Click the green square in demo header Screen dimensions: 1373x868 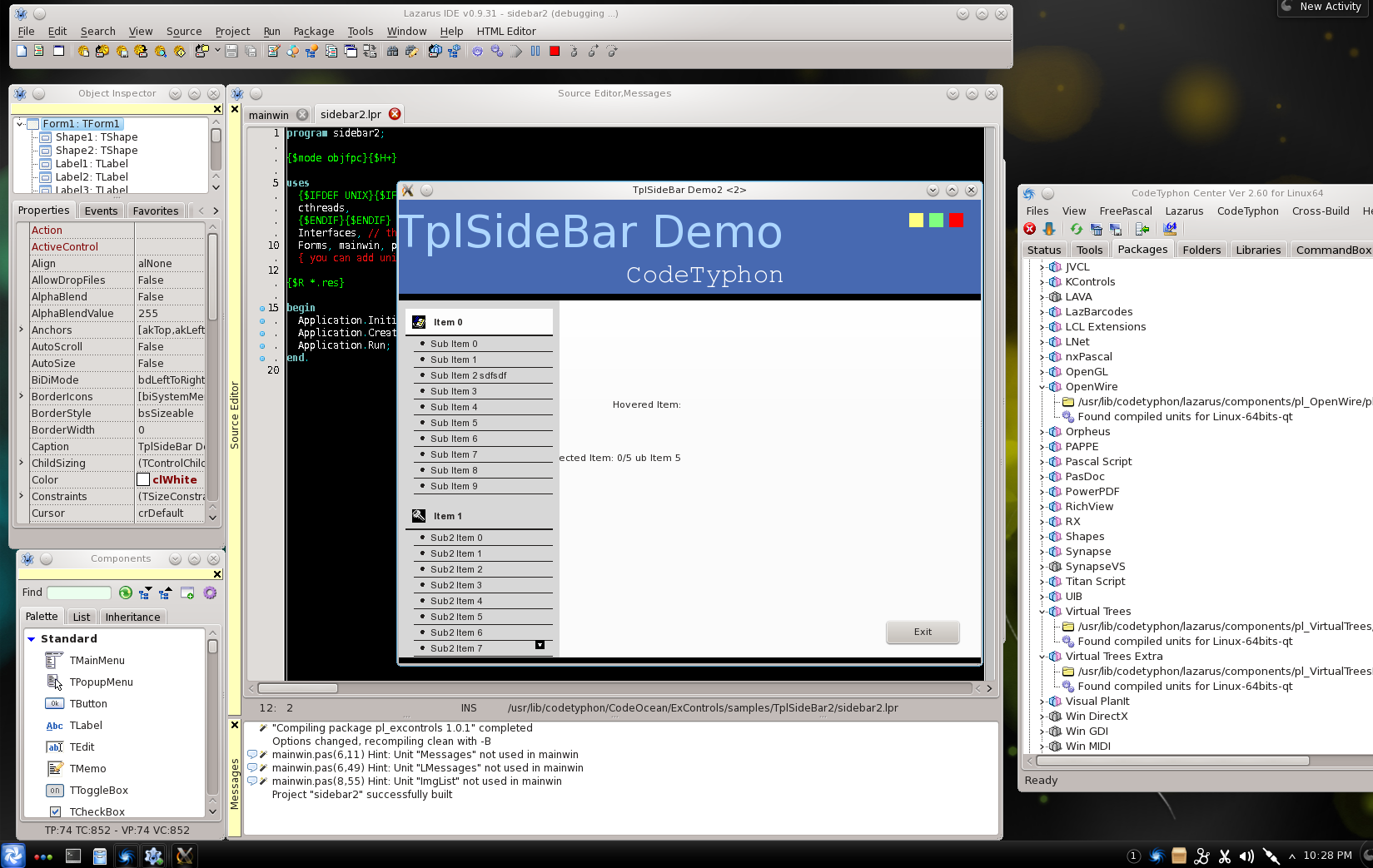[x=936, y=220]
